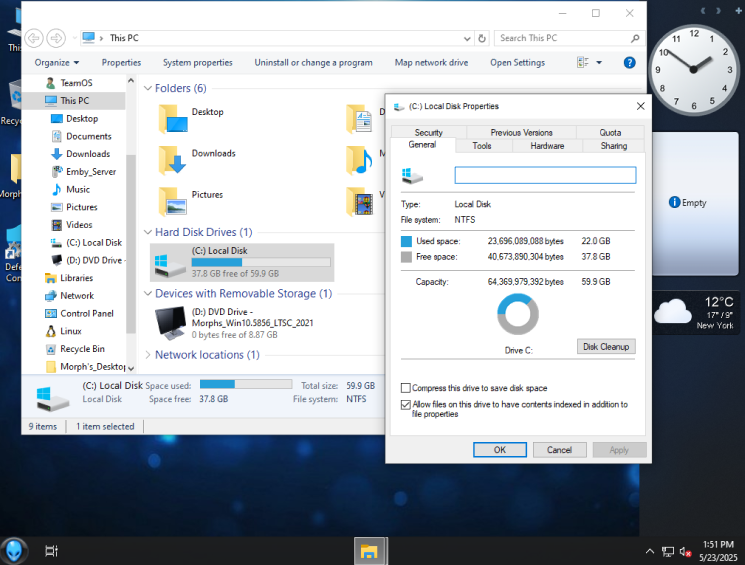Click the Linux penguin icon in sidebar
This screenshot has width=745, height=565.
(x=50, y=331)
